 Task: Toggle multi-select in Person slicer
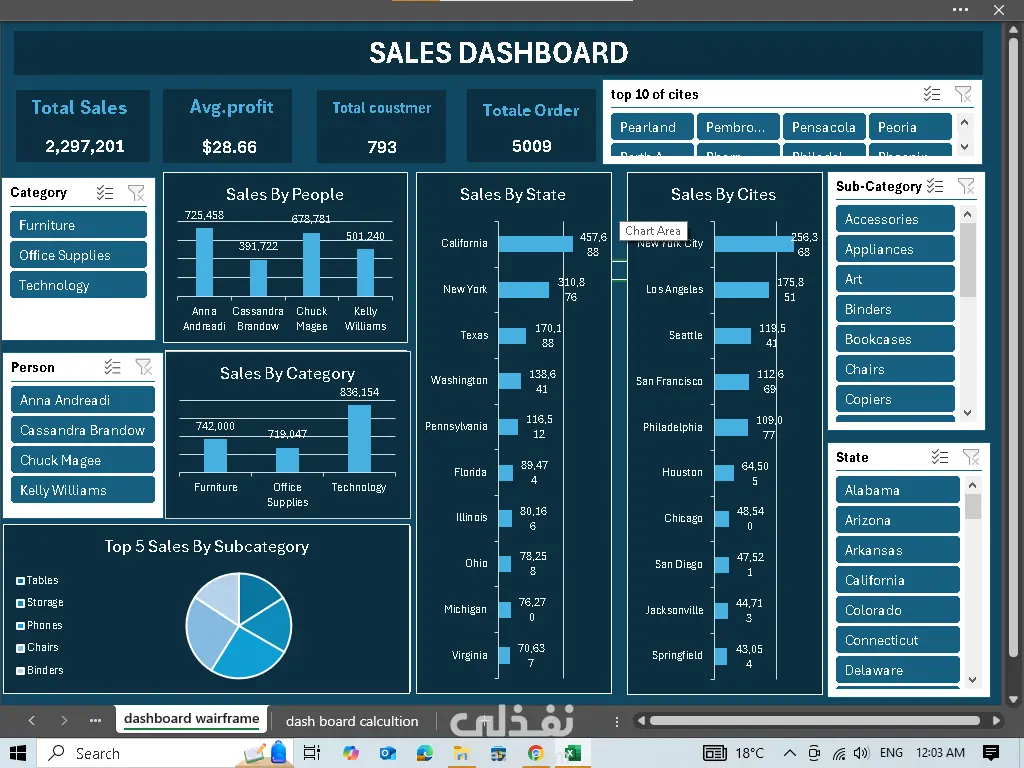(x=112, y=367)
